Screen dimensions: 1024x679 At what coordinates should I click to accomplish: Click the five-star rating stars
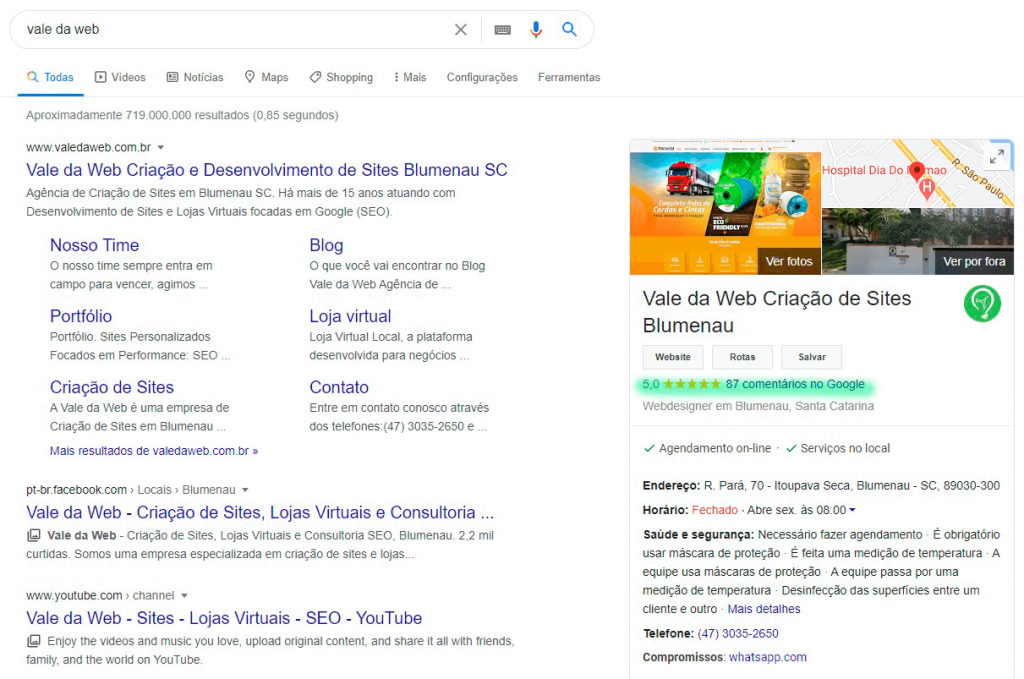click(692, 384)
